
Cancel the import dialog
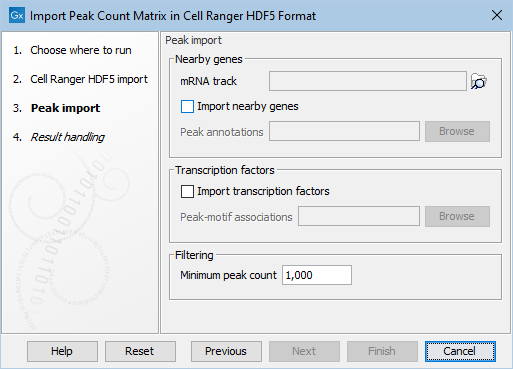pyautogui.click(x=460, y=351)
